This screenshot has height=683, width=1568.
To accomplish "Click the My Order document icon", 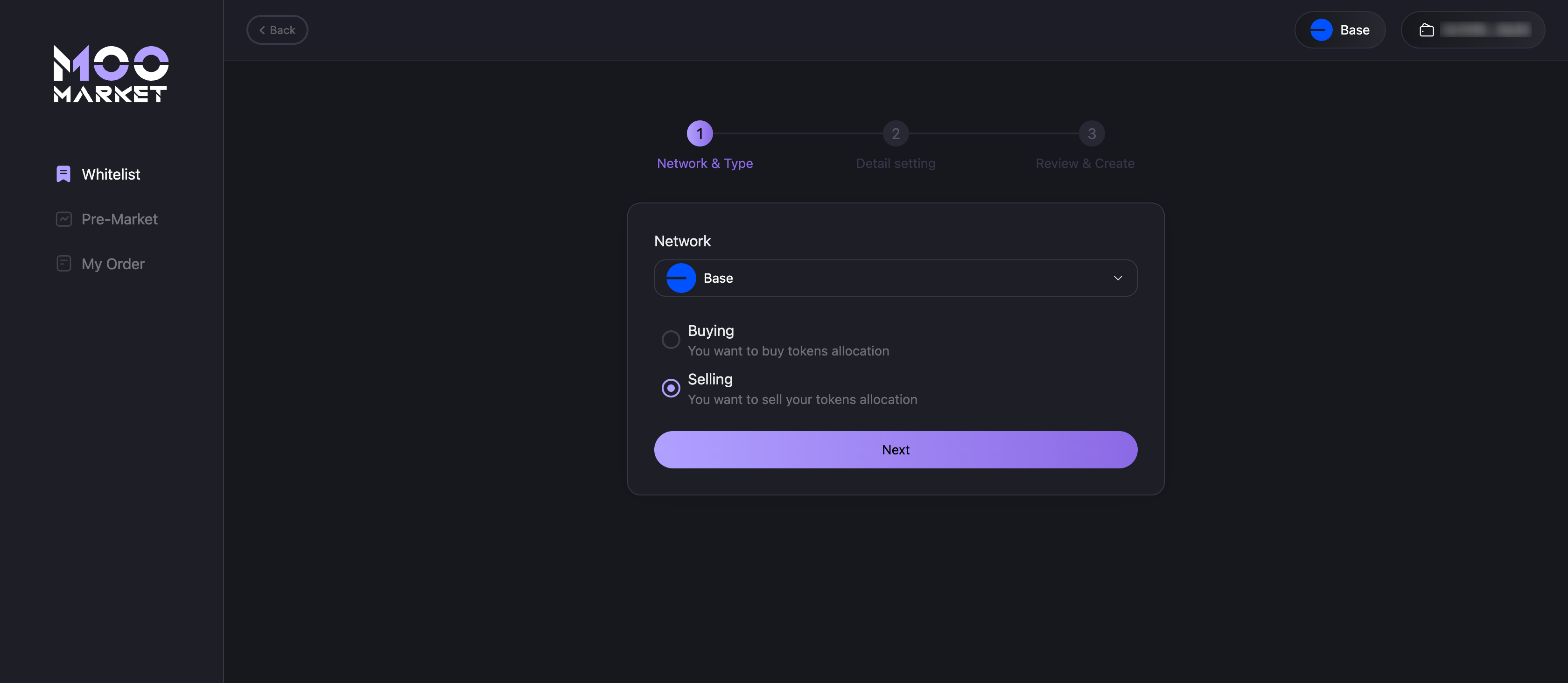I will (64, 264).
